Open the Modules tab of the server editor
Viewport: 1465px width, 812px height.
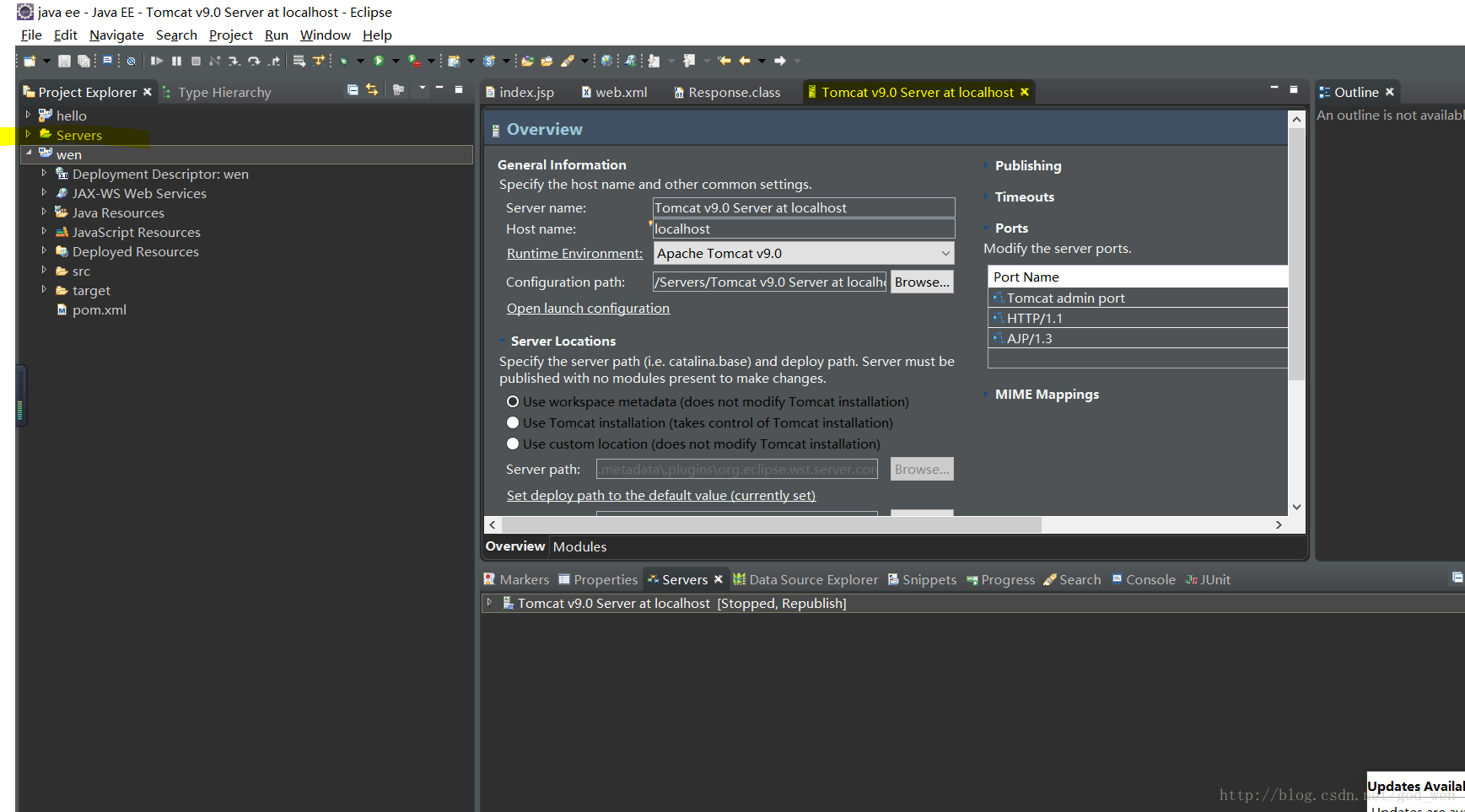point(579,546)
